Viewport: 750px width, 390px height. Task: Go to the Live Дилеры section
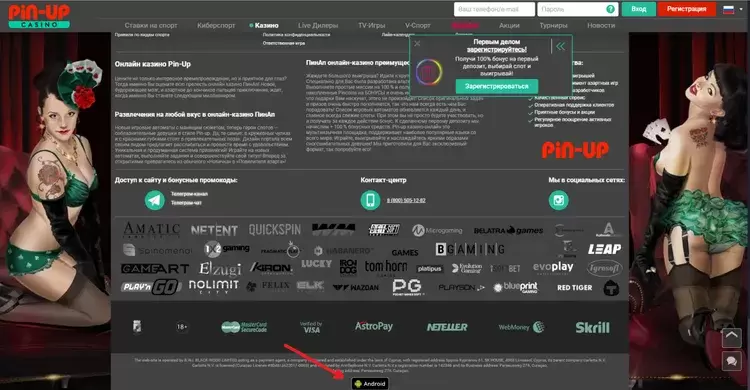[x=318, y=25]
